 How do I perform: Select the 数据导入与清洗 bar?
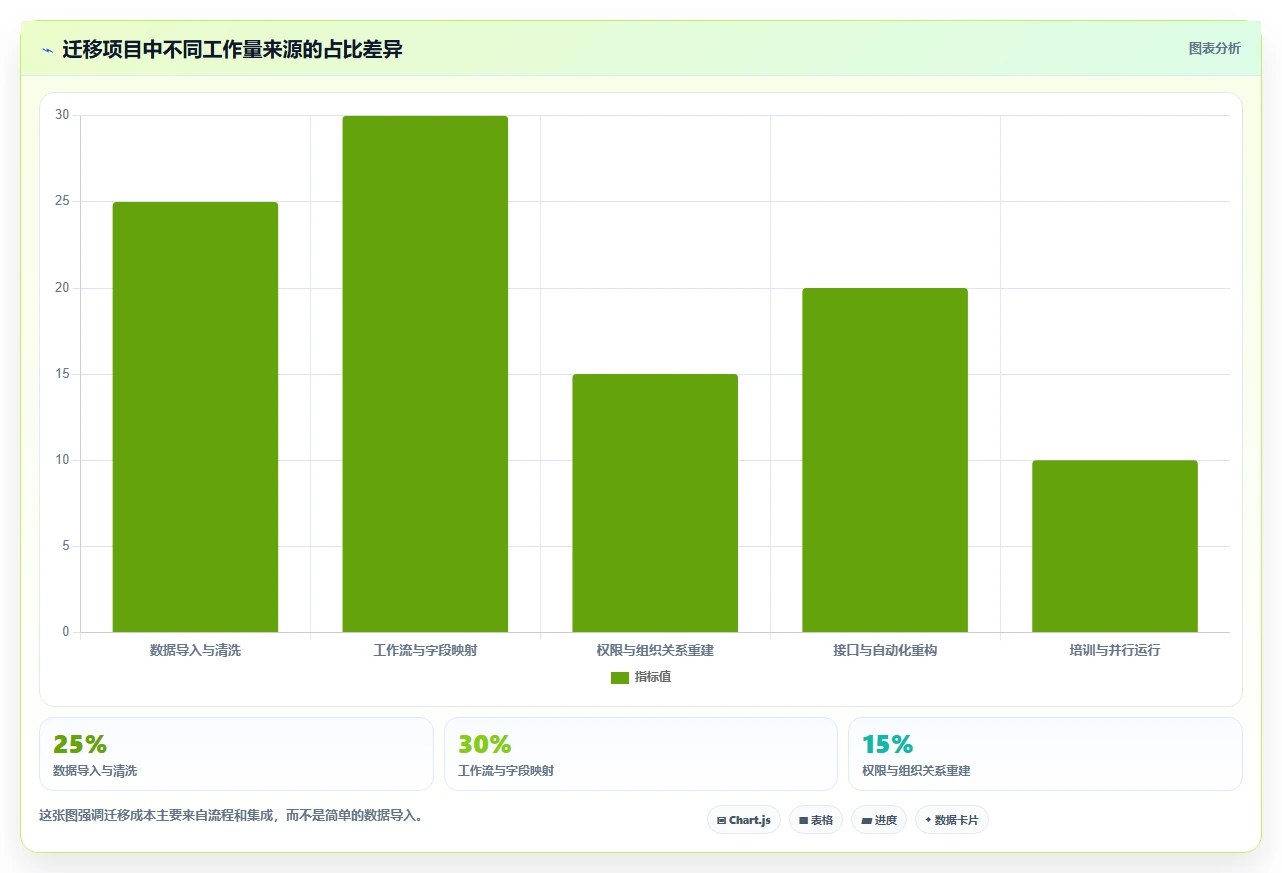coord(195,417)
